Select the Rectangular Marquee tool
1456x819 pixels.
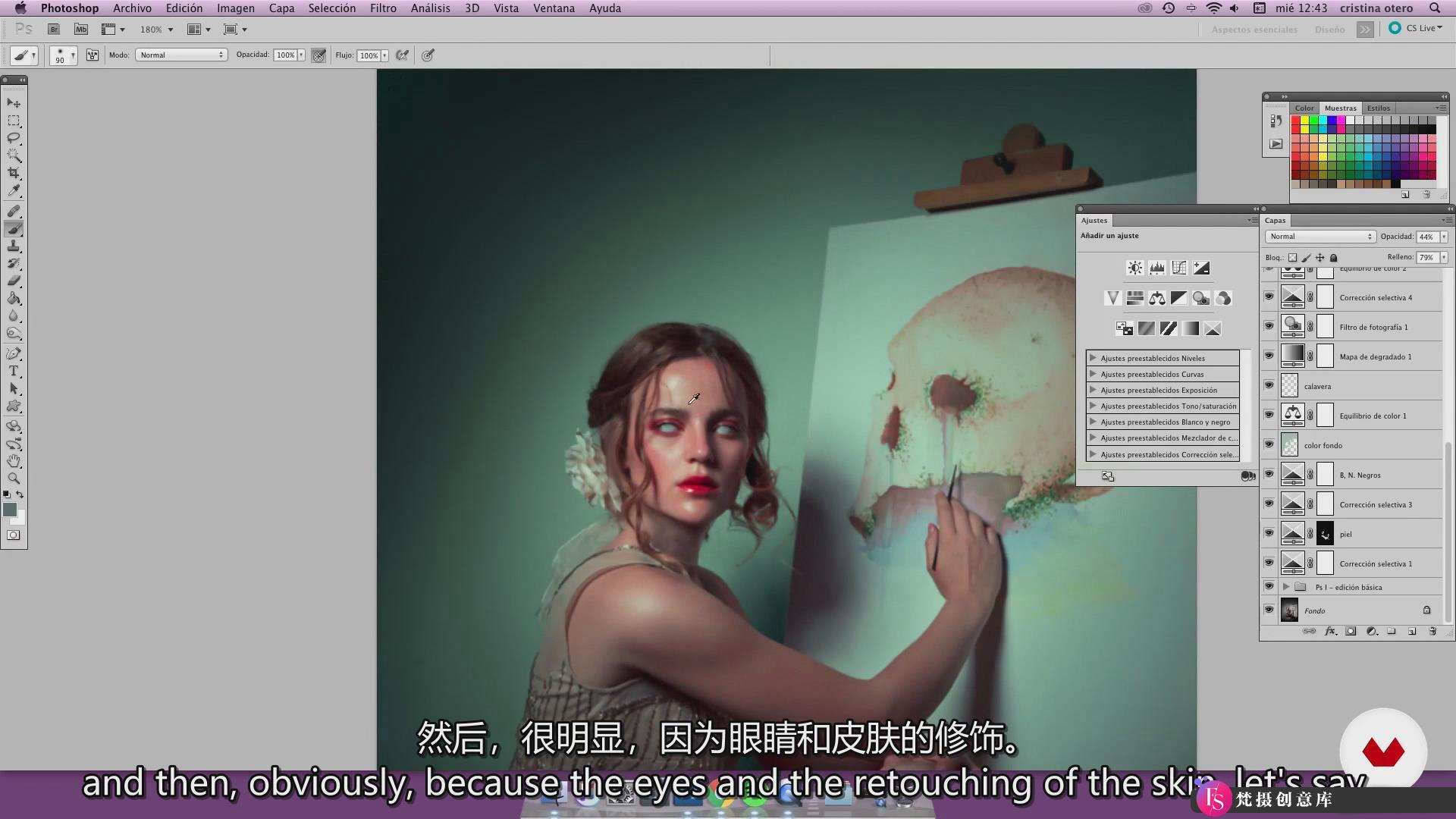[14, 121]
